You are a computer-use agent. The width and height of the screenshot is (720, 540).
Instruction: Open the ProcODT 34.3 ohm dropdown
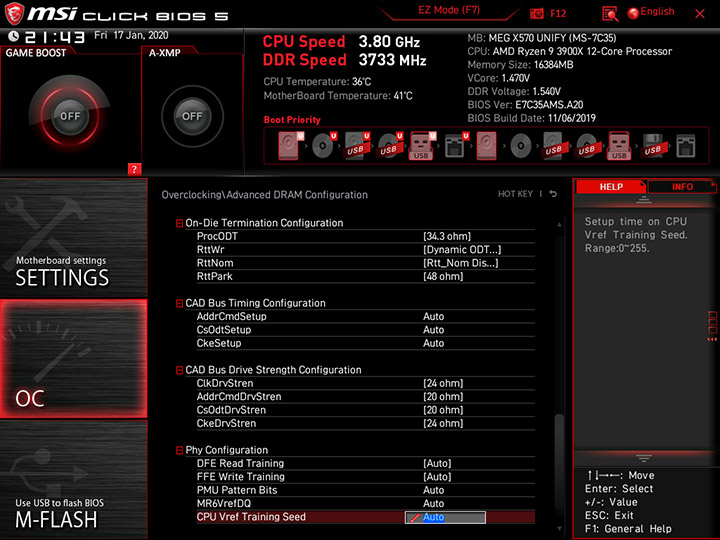point(447,236)
